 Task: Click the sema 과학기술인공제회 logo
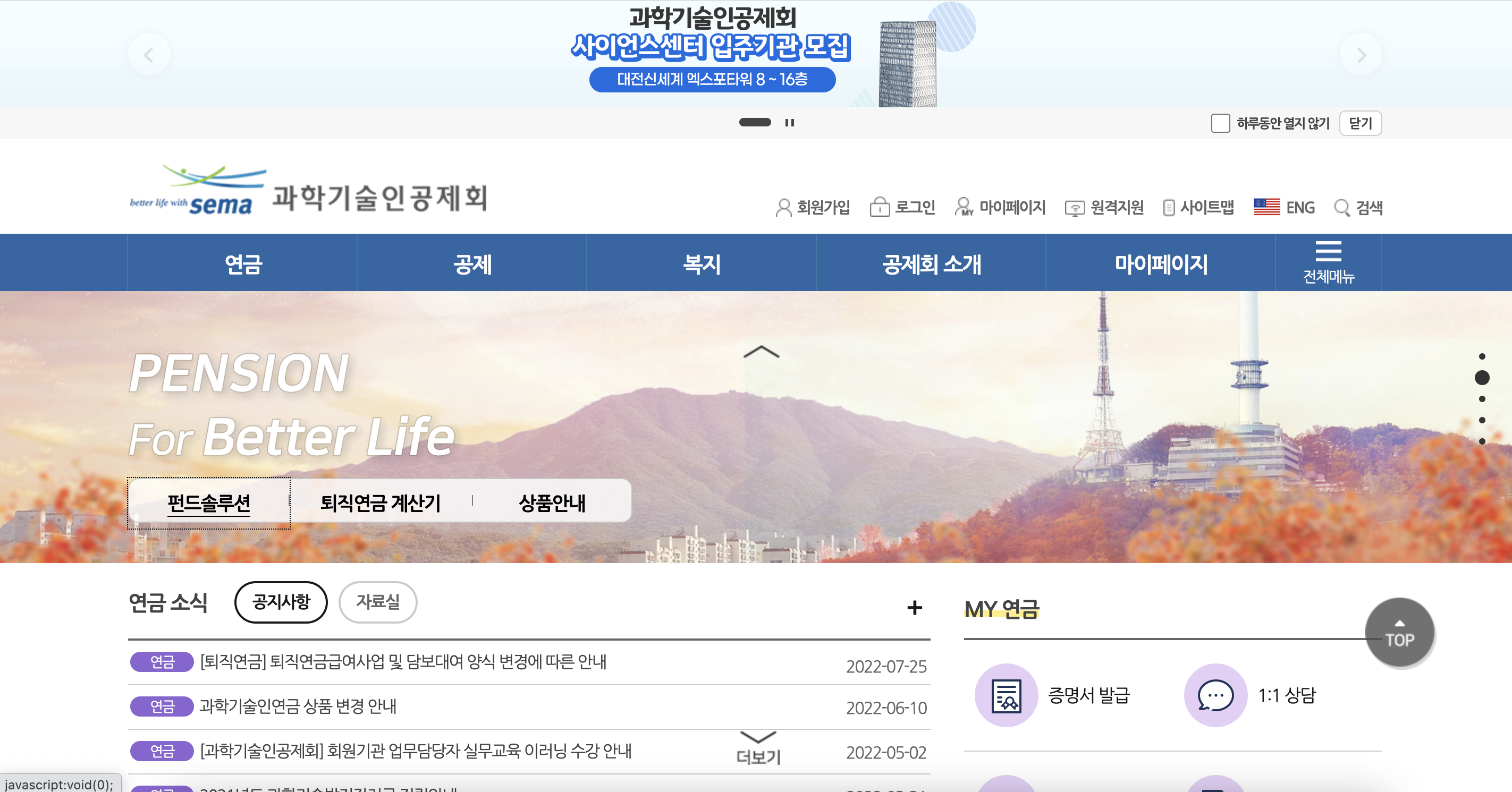[309, 190]
